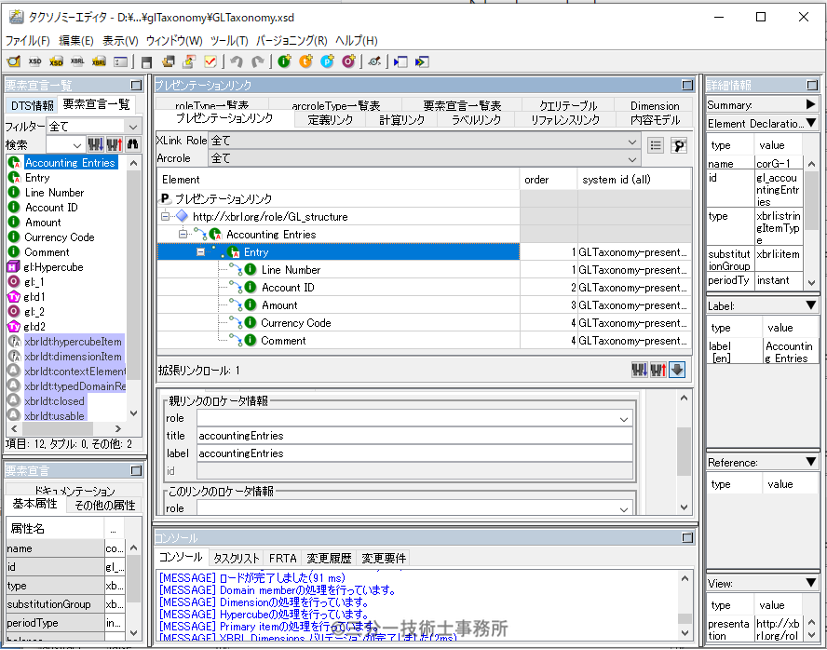The image size is (827, 650).
Task: Open the タスクリスト console tab
Action: click(x=236, y=558)
